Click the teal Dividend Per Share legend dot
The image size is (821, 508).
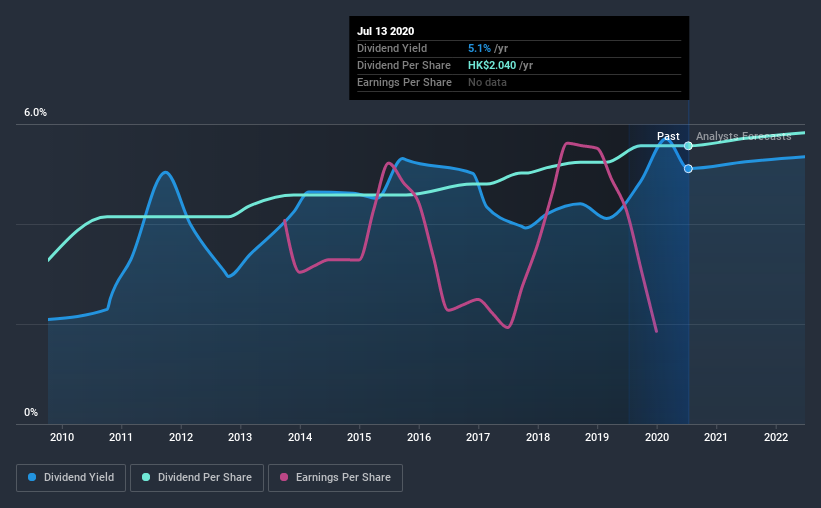pos(146,477)
